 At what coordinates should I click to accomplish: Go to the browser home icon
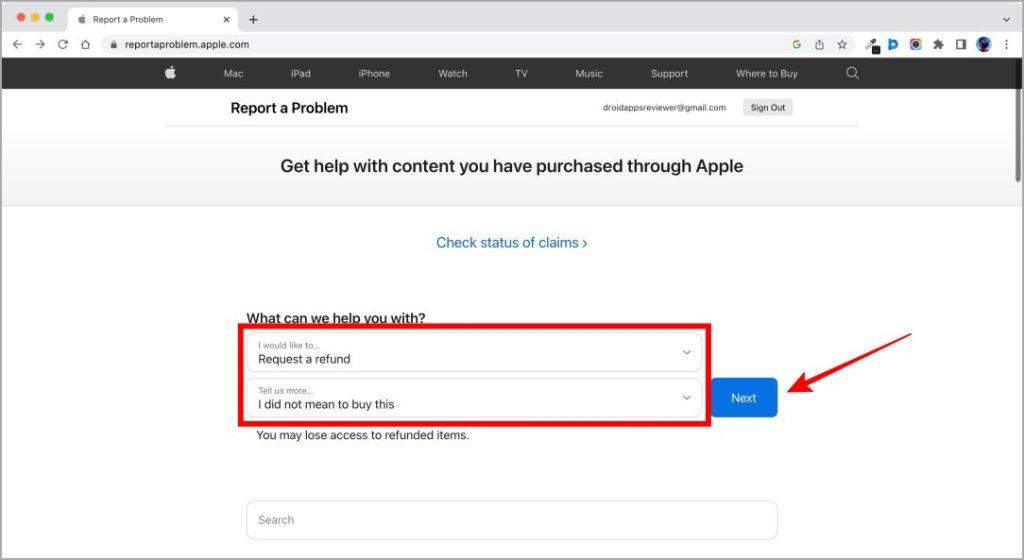(x=86, y=44)
